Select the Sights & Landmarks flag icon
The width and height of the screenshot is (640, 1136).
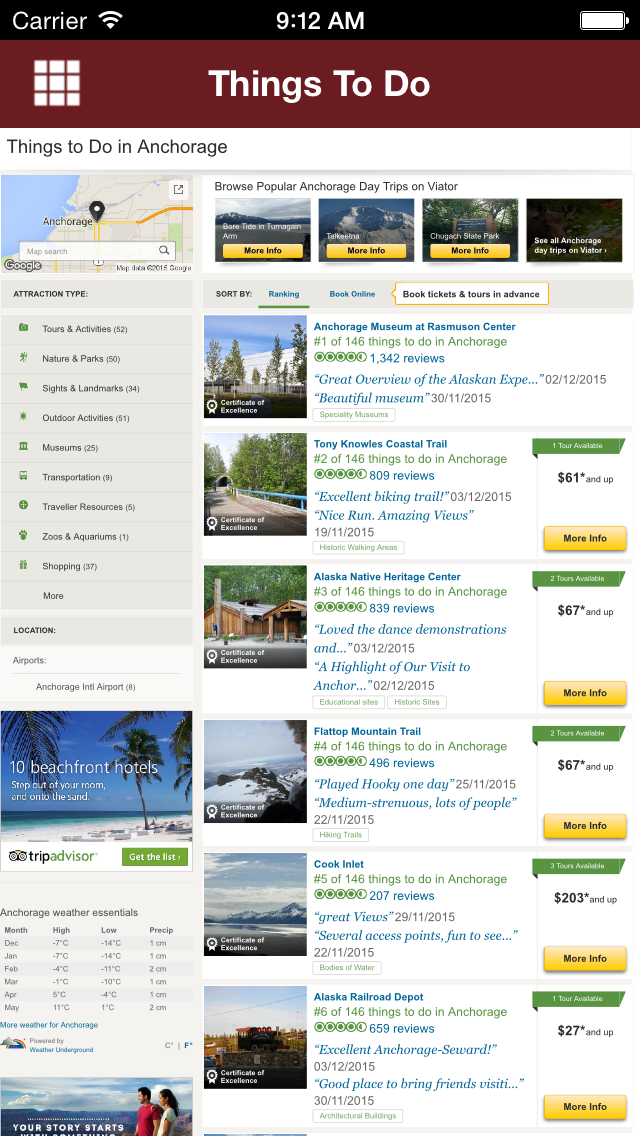[23, 387]
